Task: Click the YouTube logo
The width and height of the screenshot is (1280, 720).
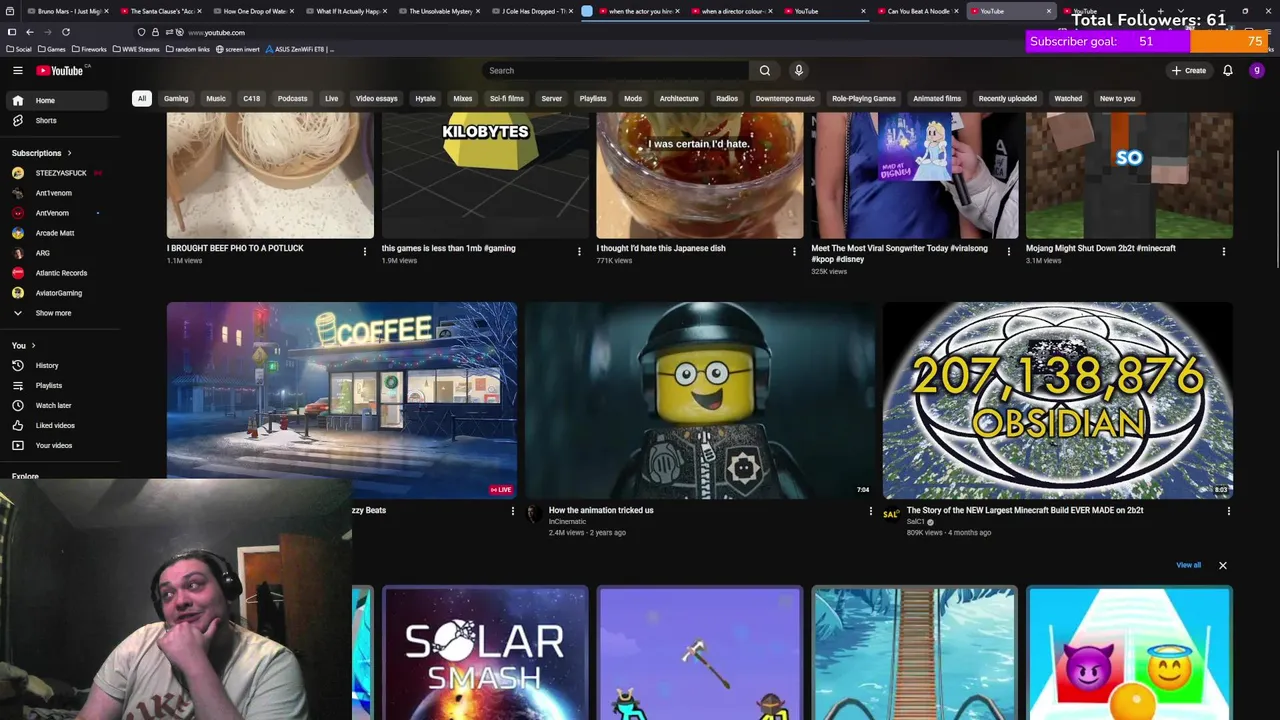Action: point(60,70)
